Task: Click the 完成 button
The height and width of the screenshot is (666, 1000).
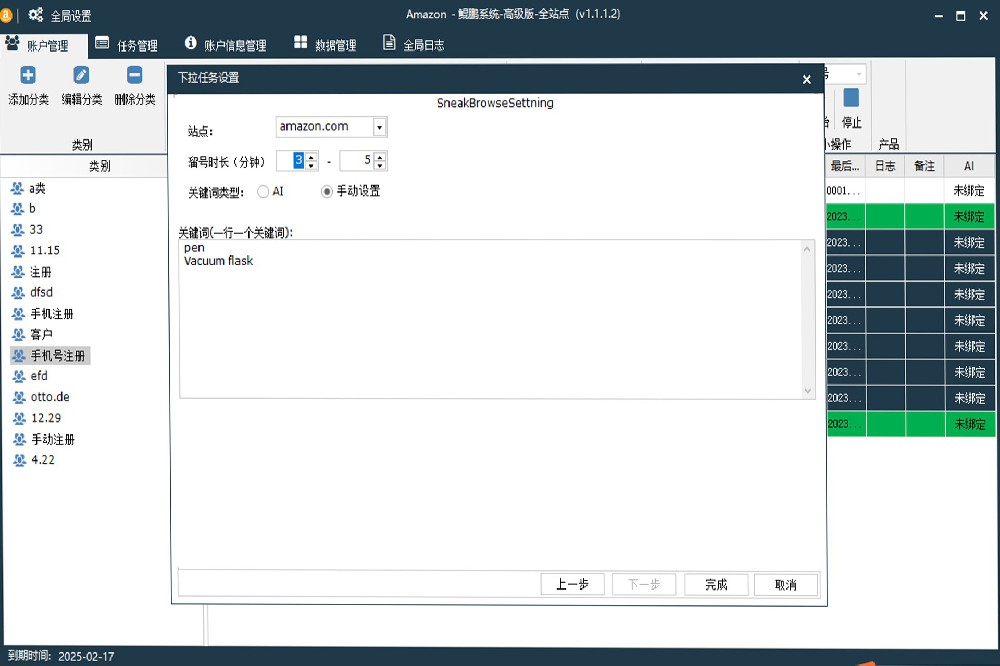Action: [x=716, y=584]
